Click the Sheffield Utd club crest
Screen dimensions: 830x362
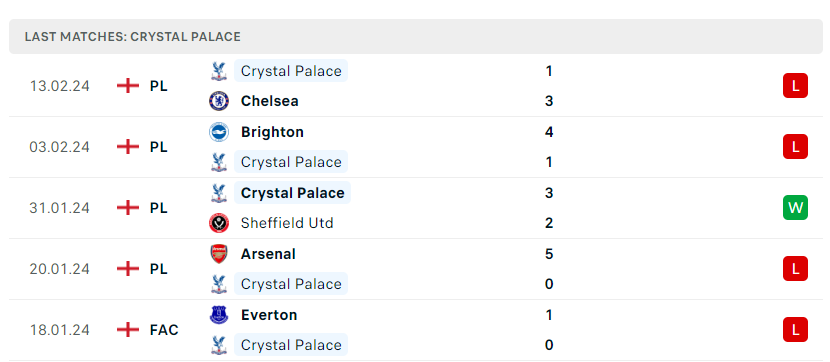(219, 223)
